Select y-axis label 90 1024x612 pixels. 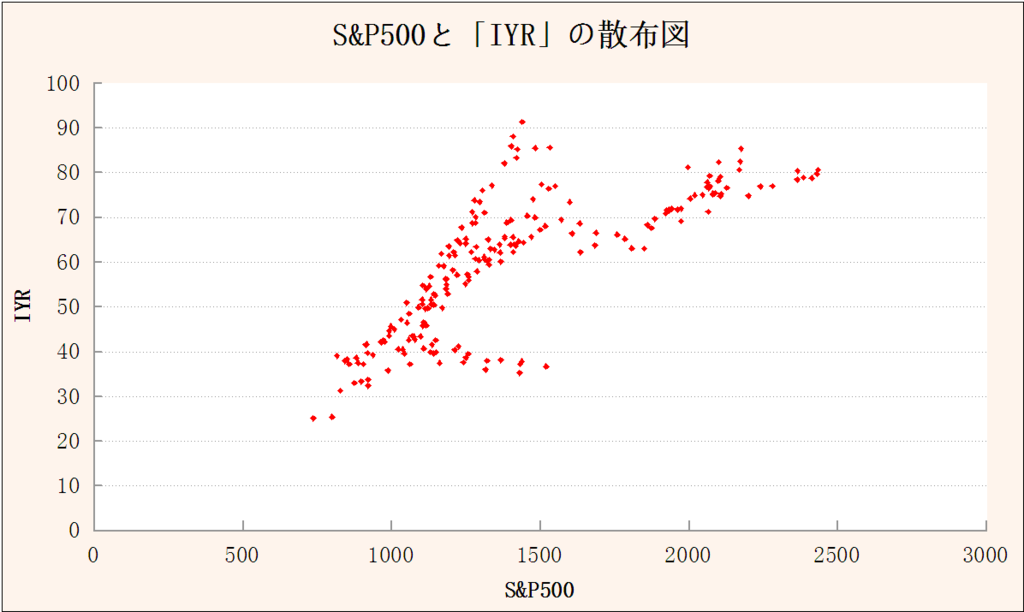69,128
